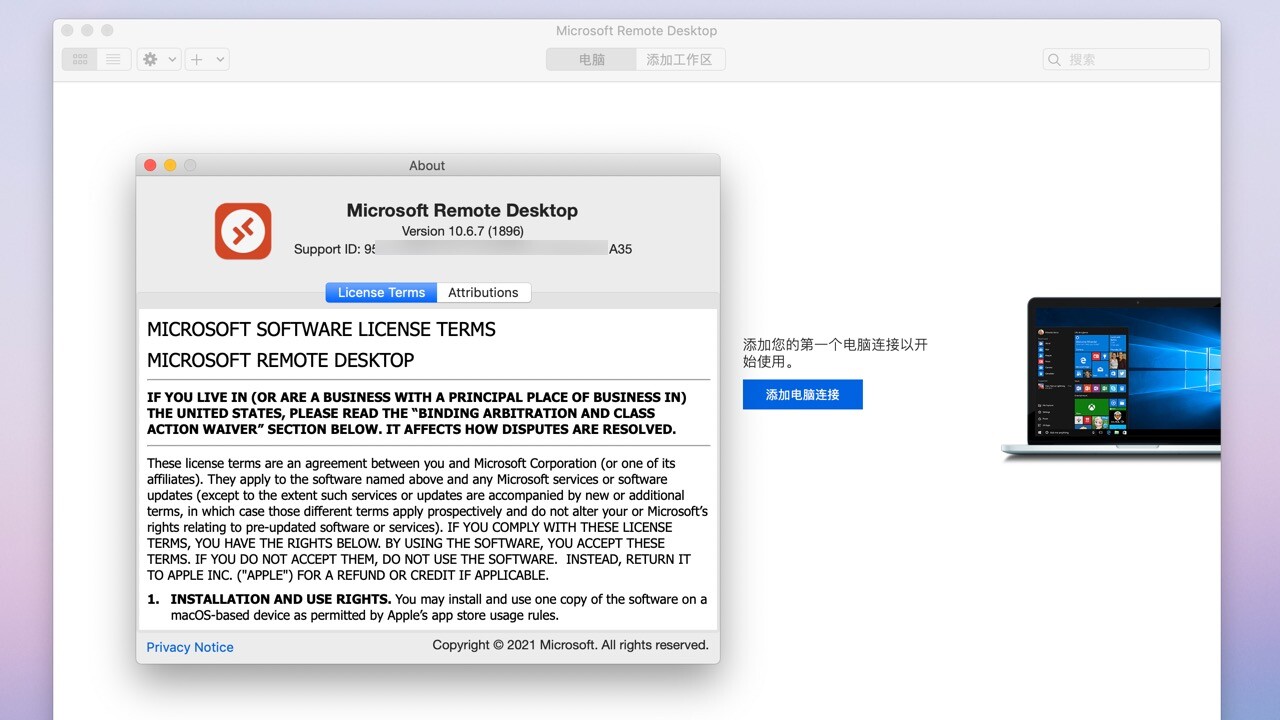Click the About window title

[427, 166]
